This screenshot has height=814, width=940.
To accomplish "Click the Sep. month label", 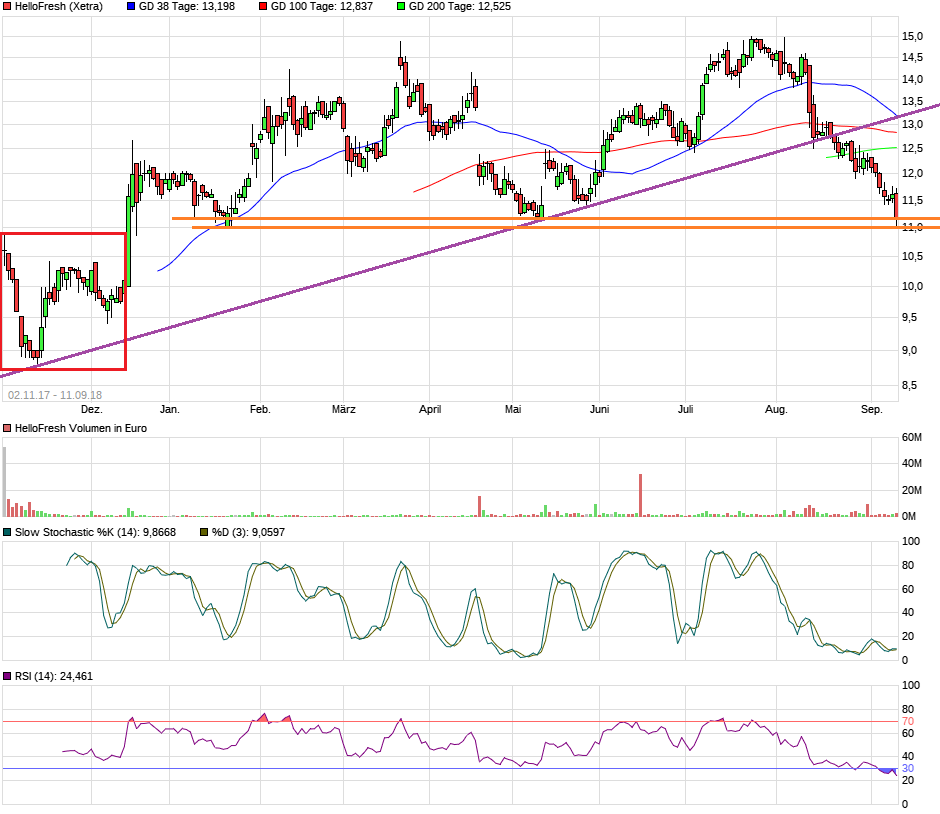I will click(872, 409).
